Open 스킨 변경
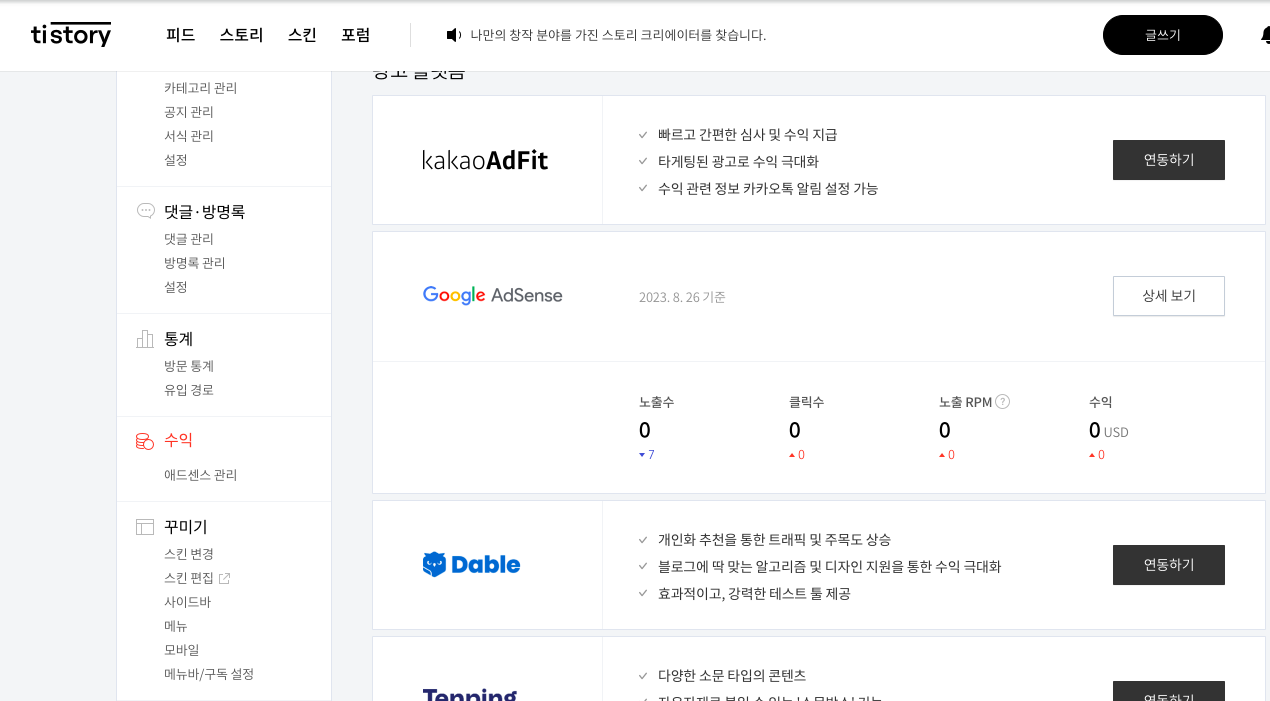The width and height of the screenshot is (1270, 701). (x=189, y=554)
